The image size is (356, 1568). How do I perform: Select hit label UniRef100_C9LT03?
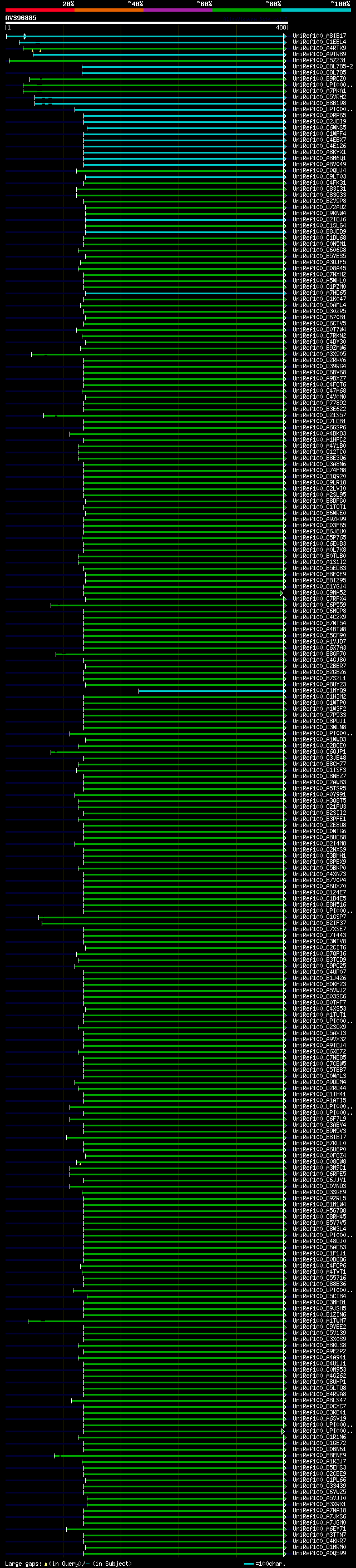coord(319,176)
